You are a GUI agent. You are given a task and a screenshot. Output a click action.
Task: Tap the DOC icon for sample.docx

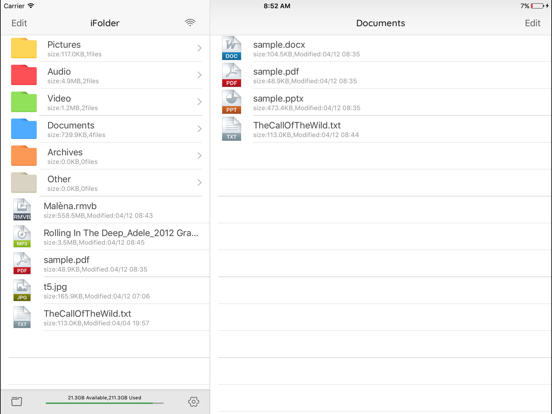coord(231,48)
